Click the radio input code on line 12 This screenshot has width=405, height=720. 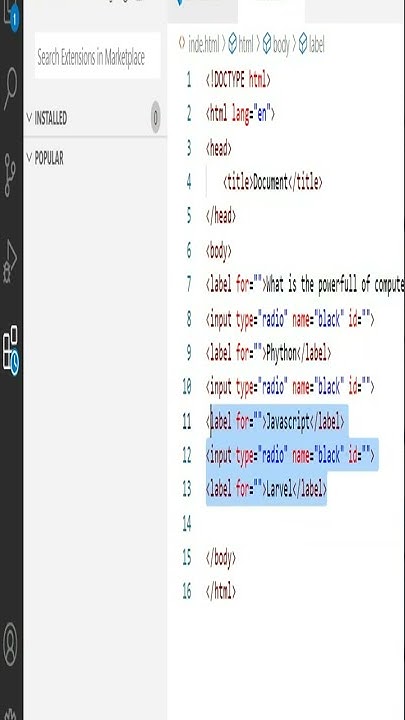point(290,456)
